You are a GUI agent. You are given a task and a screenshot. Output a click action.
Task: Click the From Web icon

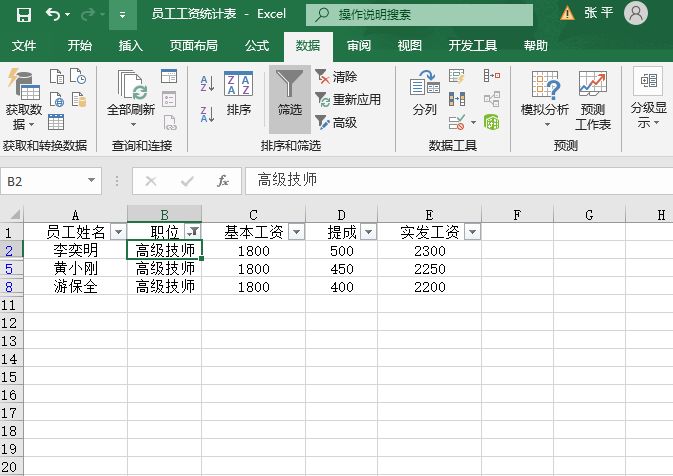click(x=57, y=100)
